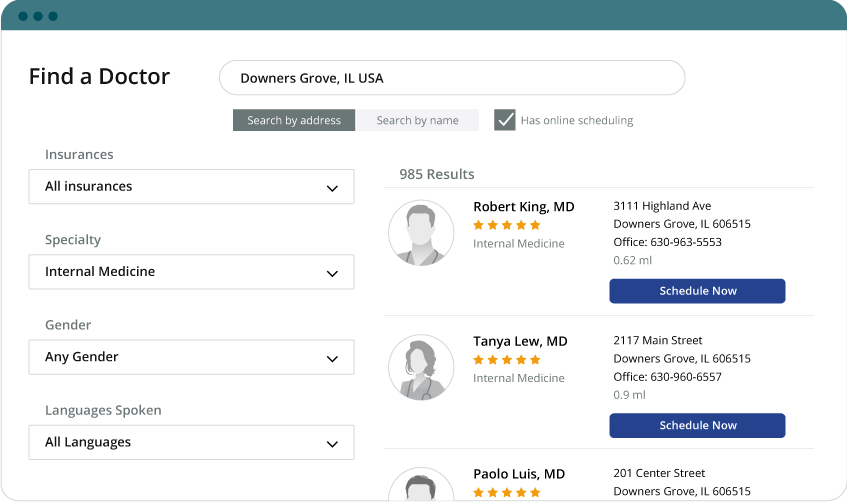
Task: Click the chevron arrow in All insurances
Action: [x=332, y=189]
